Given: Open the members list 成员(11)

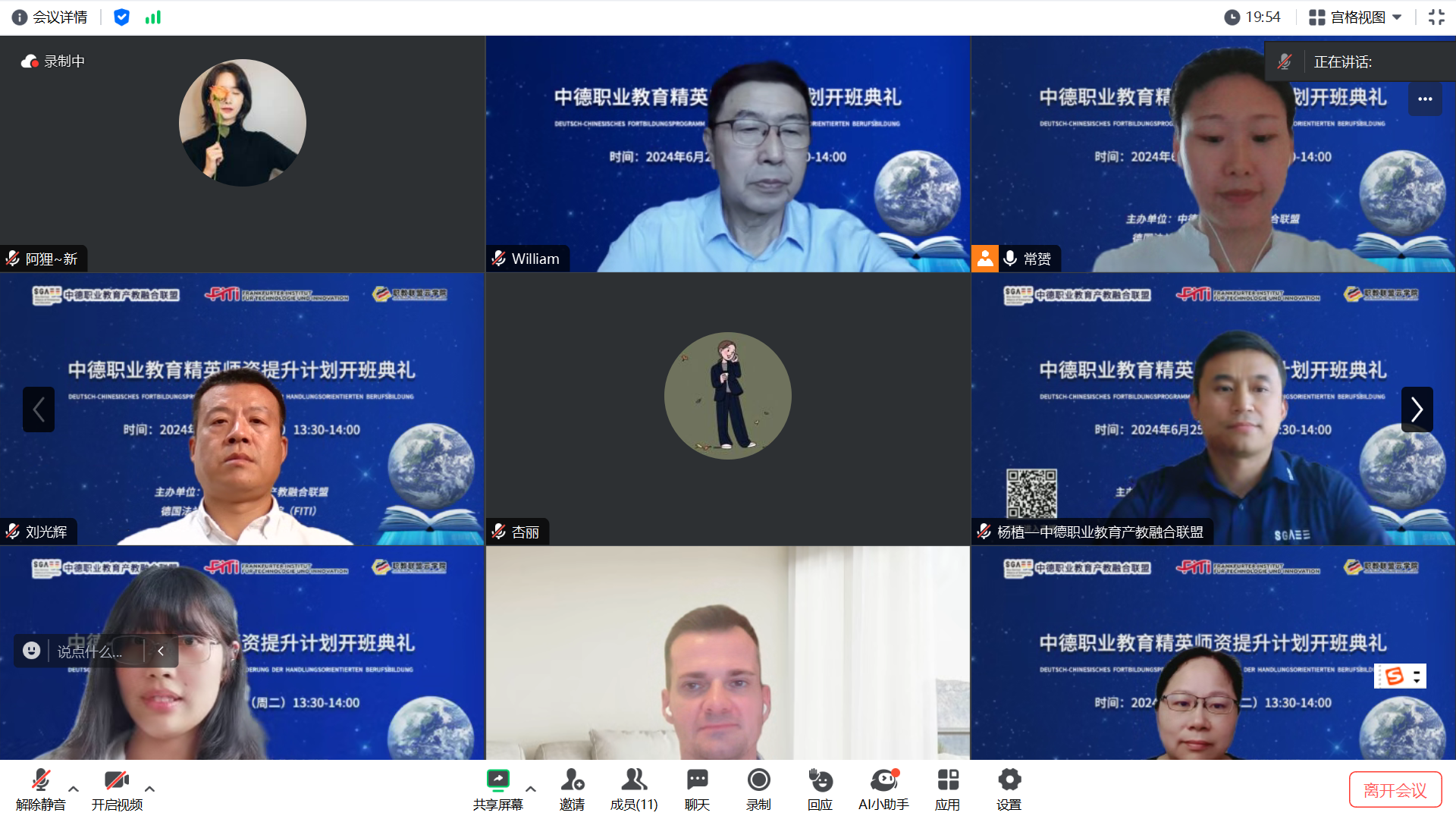Looking at the screenshot, I should (634, 789).
